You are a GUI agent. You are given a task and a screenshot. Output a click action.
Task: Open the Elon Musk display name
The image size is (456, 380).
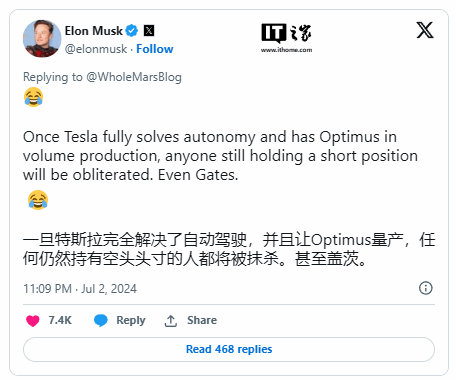[94, 31]
